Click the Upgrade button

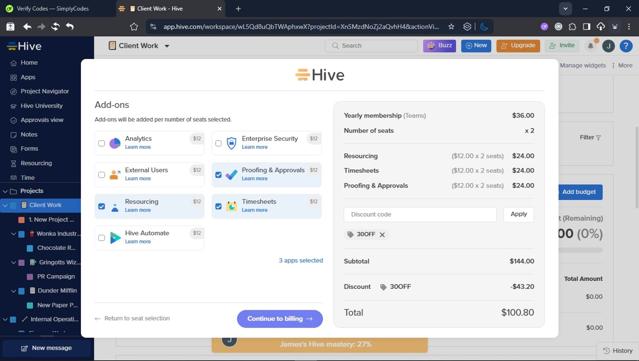click(x=518, y=46)
